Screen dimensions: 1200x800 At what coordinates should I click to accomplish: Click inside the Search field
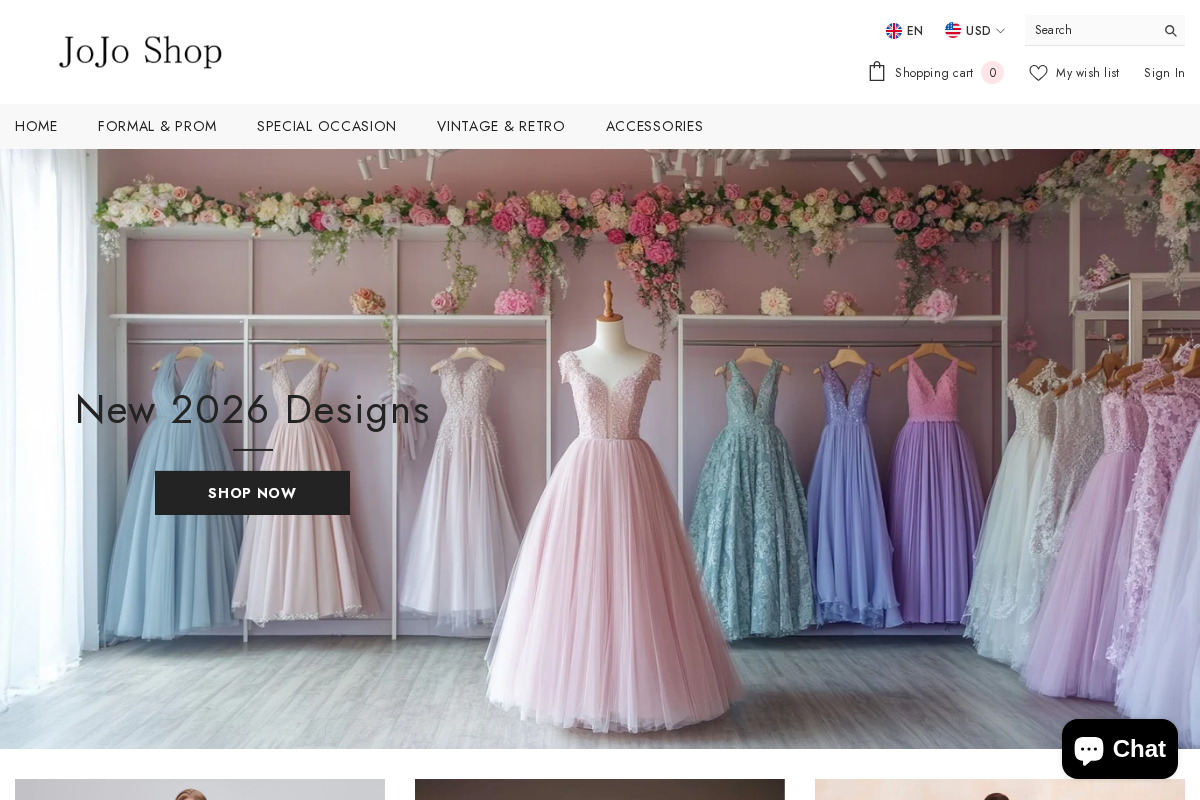coord(1090,30)
